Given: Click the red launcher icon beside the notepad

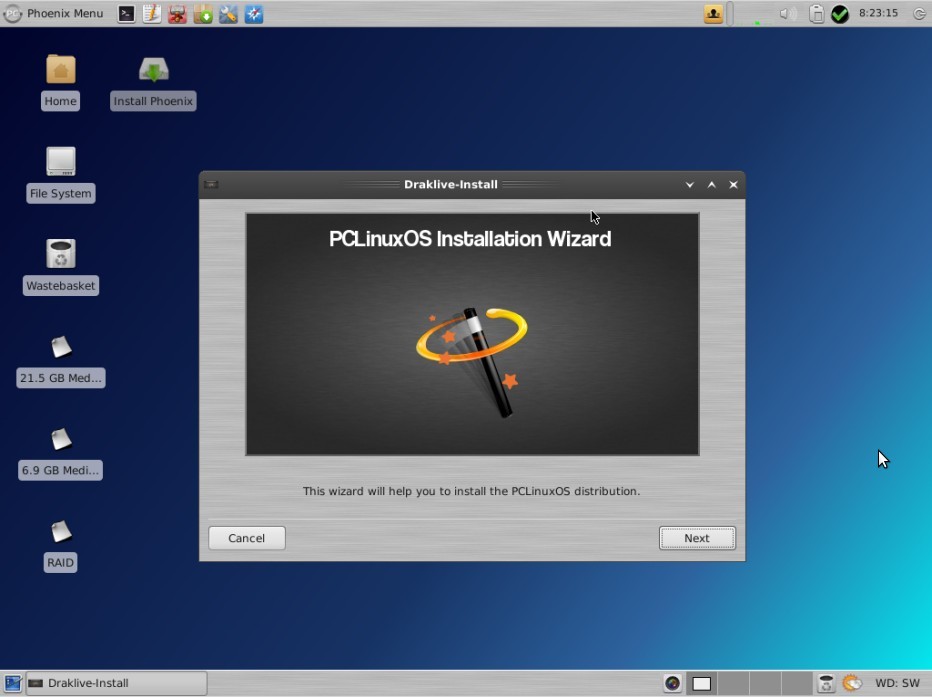Looking at the screenshot, I should [x=177, y=14].
